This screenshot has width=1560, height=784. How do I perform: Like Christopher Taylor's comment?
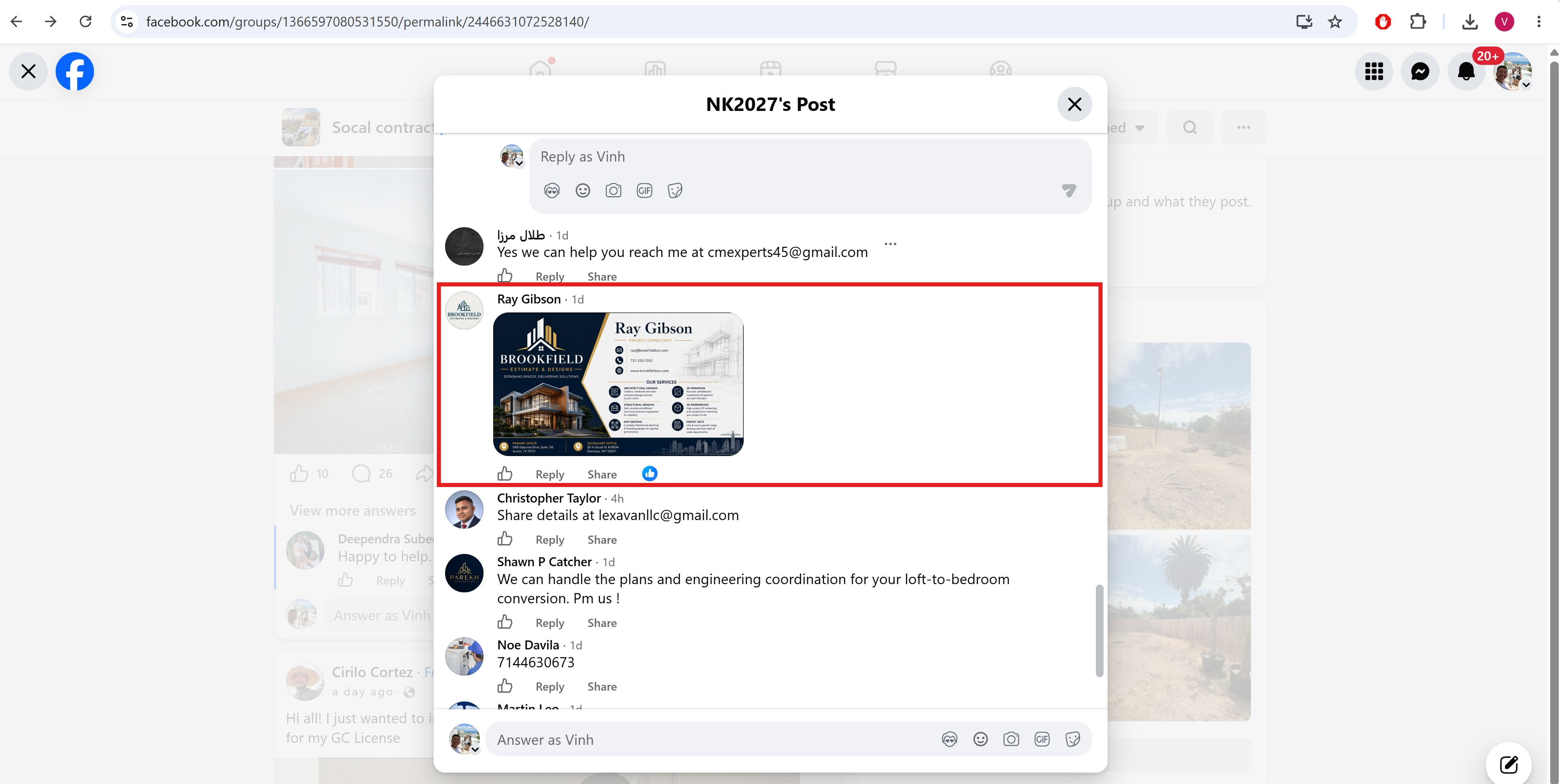pos(505,539)
